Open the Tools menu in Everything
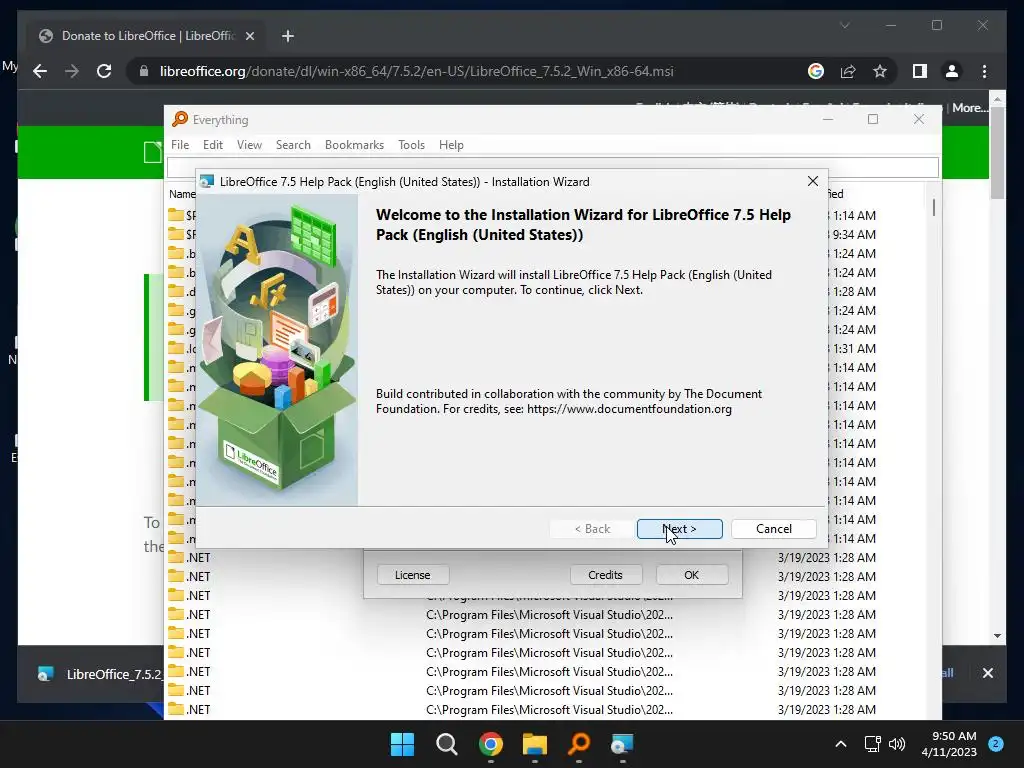The image size is (1024, 768). 411,145
